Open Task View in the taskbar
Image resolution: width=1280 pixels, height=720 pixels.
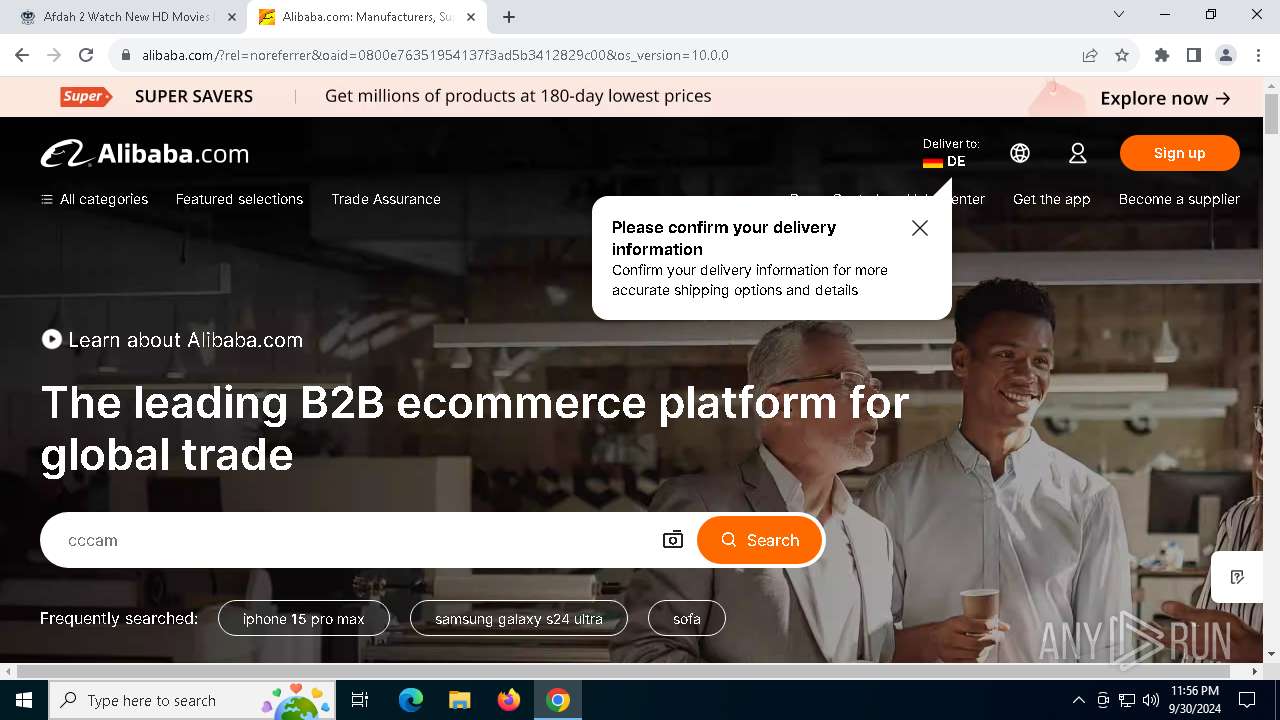click(x=361, y=700)
